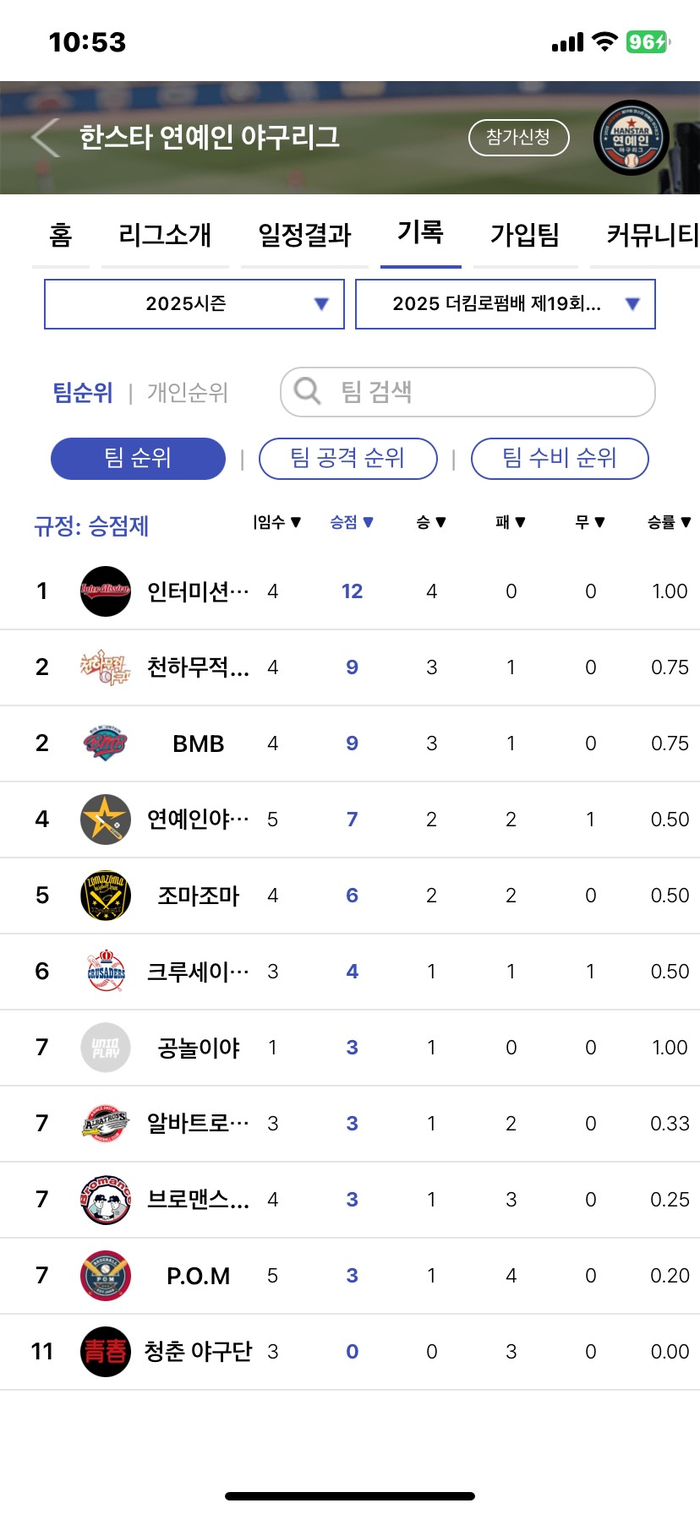700x1514 pixels.
Task: Select the 팀 공격 순위 filter
Action: pos(348,459)
